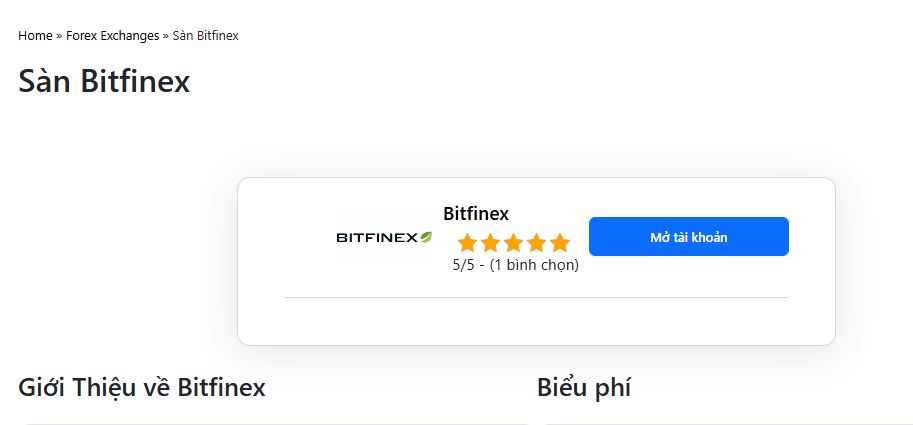Click the Bitfinex name in card
This screenshot has height=425, width=913.
(476, 214)
